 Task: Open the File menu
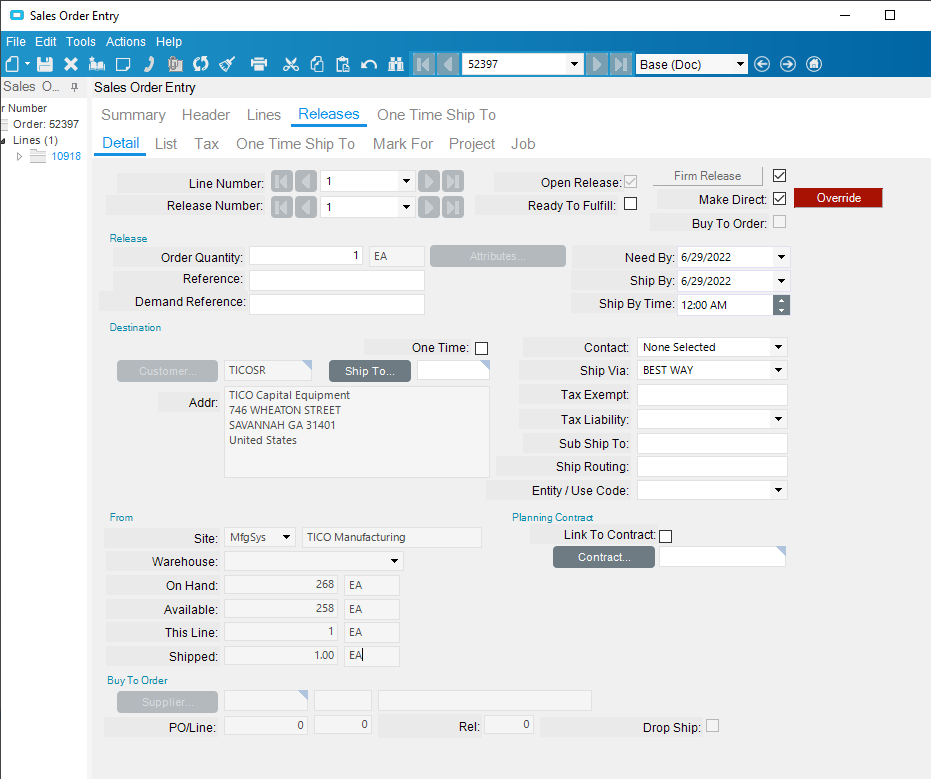coord(16,42)
